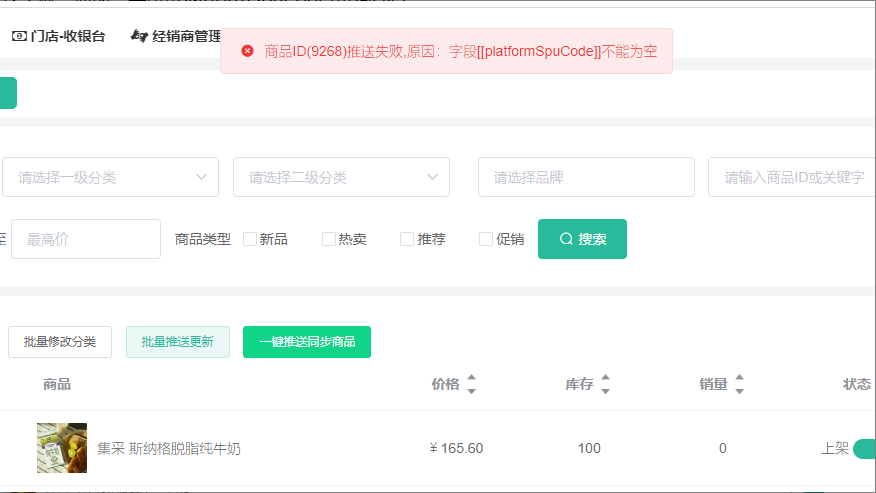Sort 库存 column descending arrow
Viewport: 876px width, 493px height.
click(x=605, y=391)
